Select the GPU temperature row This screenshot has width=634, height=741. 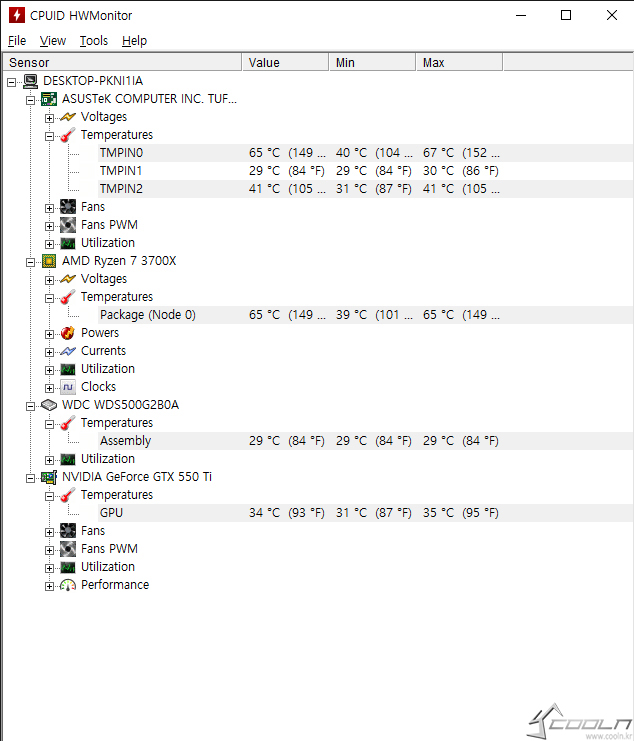click(366, 513)
